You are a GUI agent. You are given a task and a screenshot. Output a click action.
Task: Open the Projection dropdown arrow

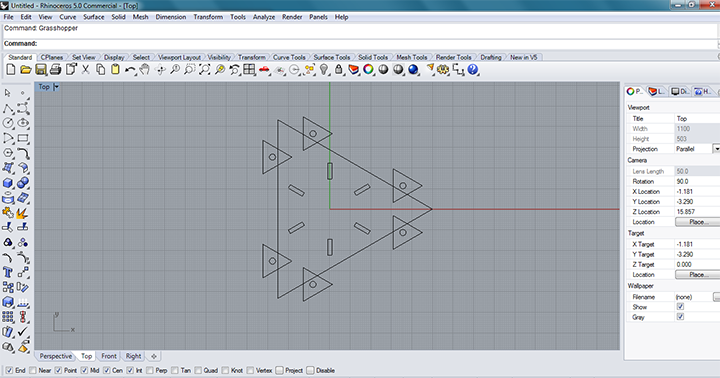coord(716,149)
